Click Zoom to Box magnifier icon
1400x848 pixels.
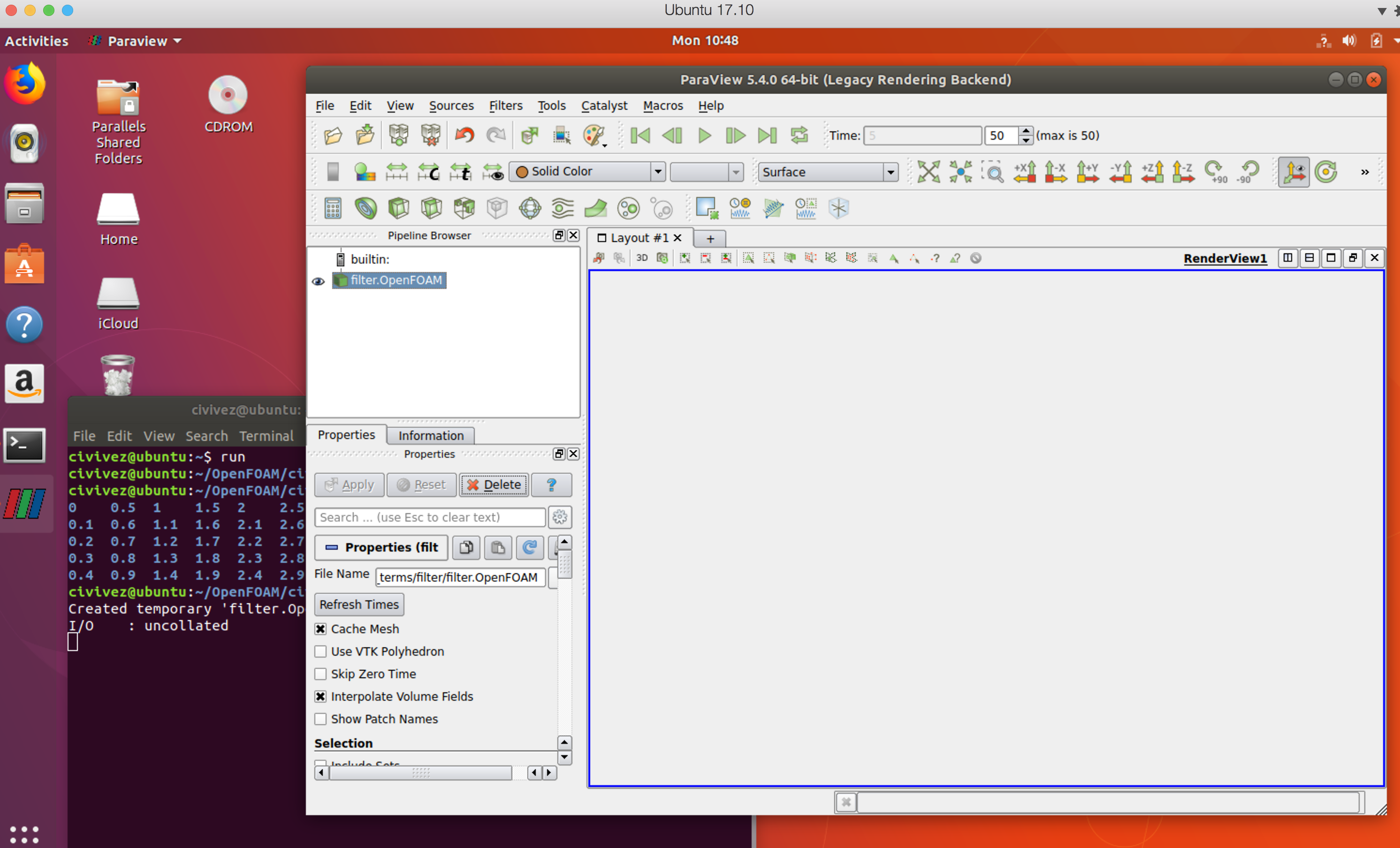993,172
